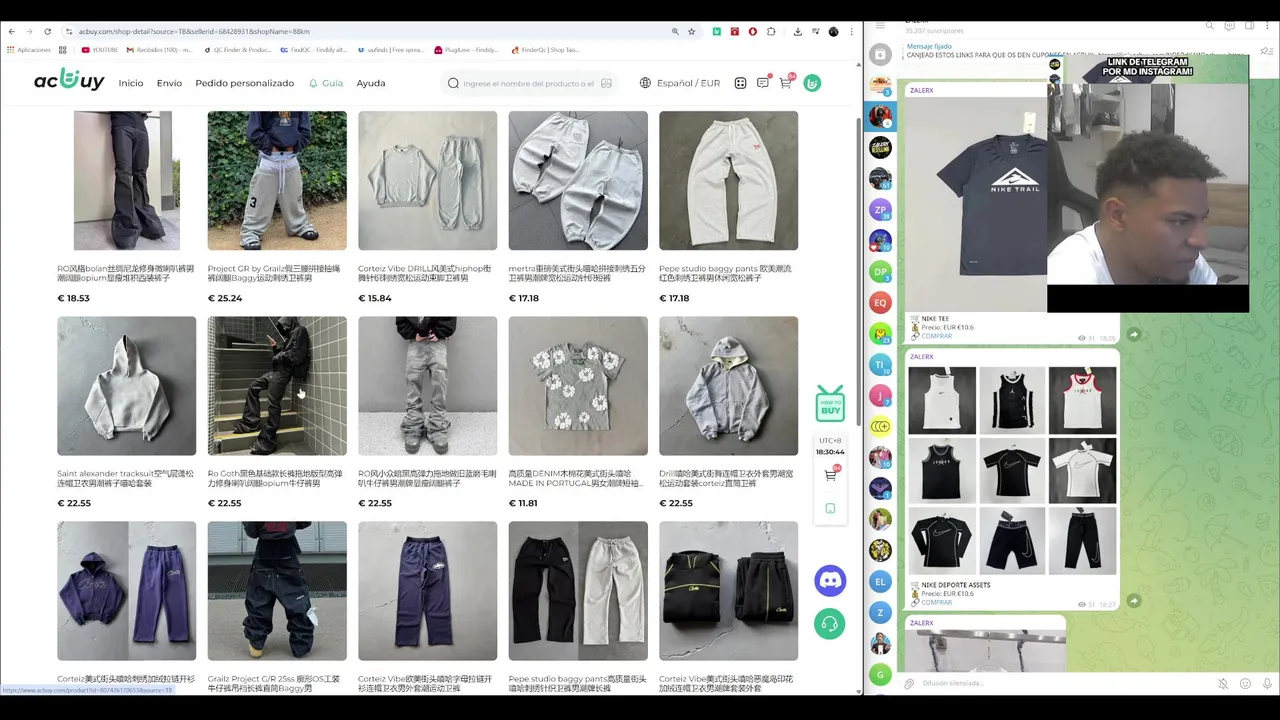1280x720 pixels.
Task: Open the acbuy user avatar
Action: pyautogui.click(x=812, y=83)
